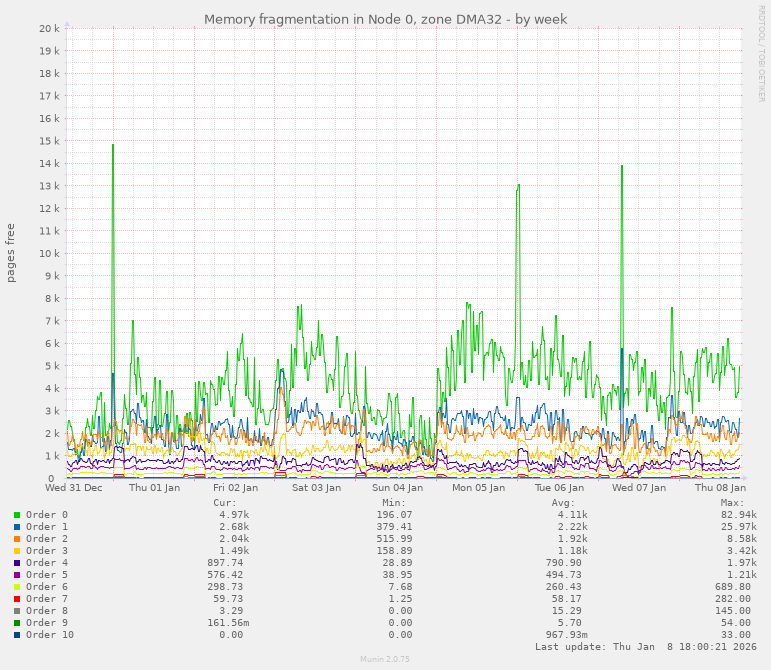Click the 'Order 9' legend label
This screenshot has height=670, width=771.
coord(47,623)
